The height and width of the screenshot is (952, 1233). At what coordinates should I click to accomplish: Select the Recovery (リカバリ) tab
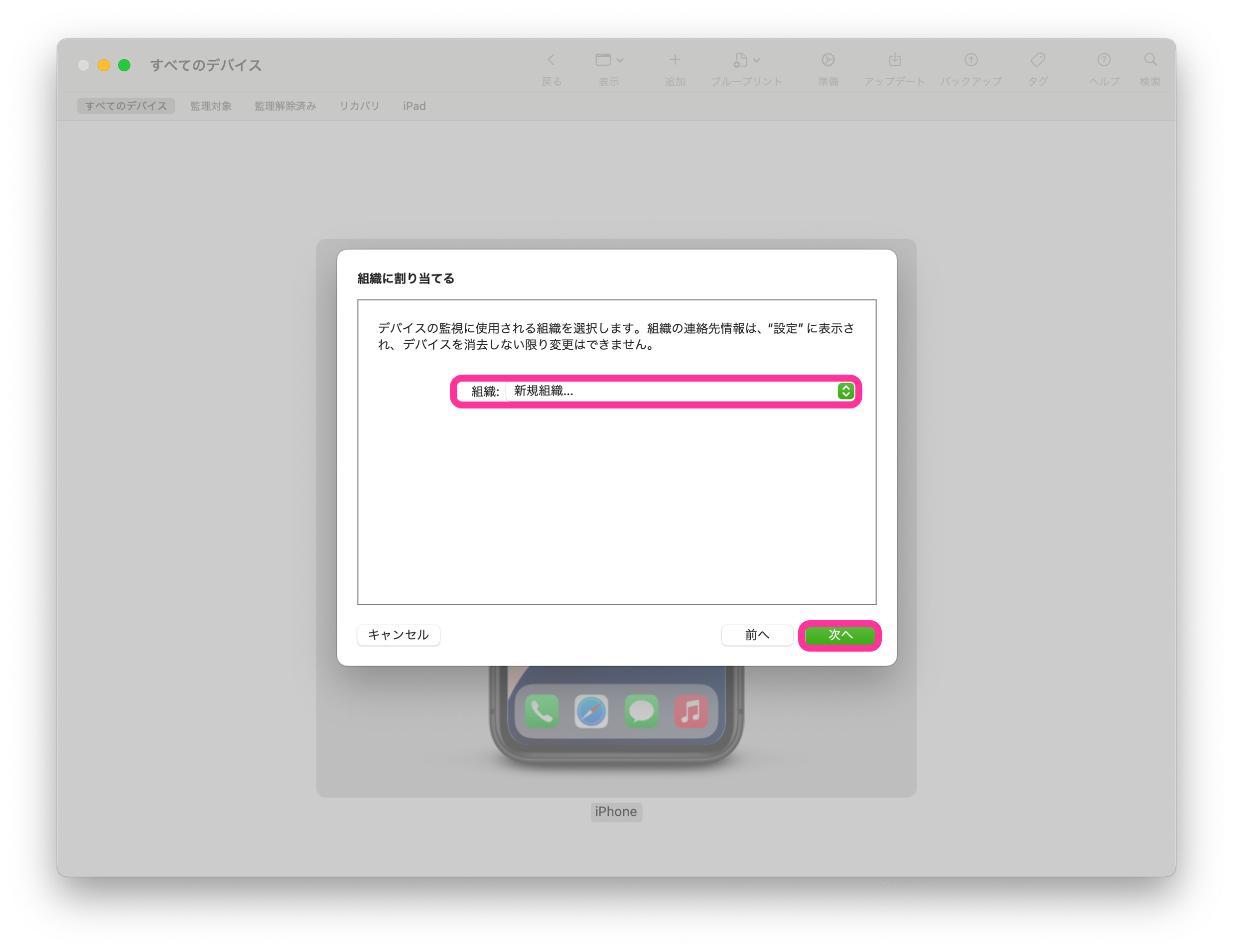[359, 106]
